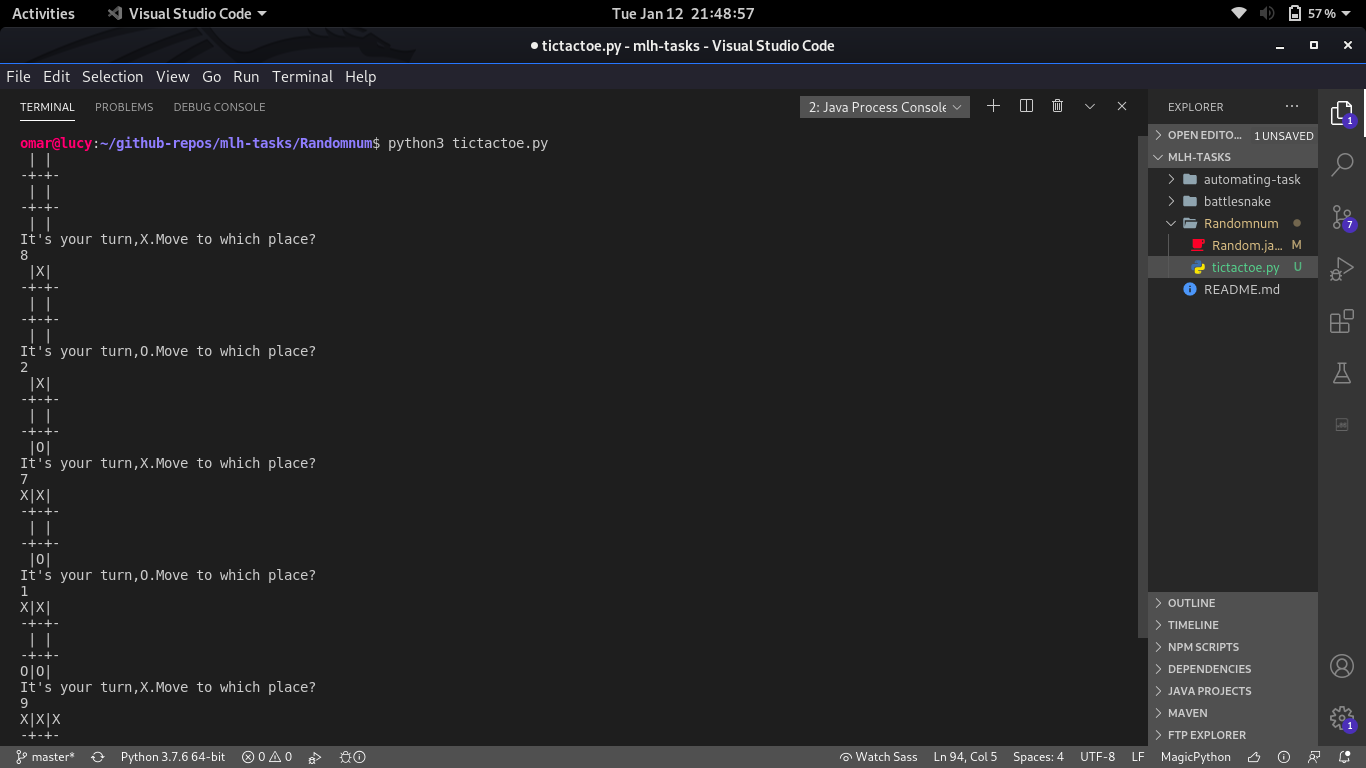This screenshot has width=1366, height=768.
Task: Open the File menu
Action: tap(18, 77)
